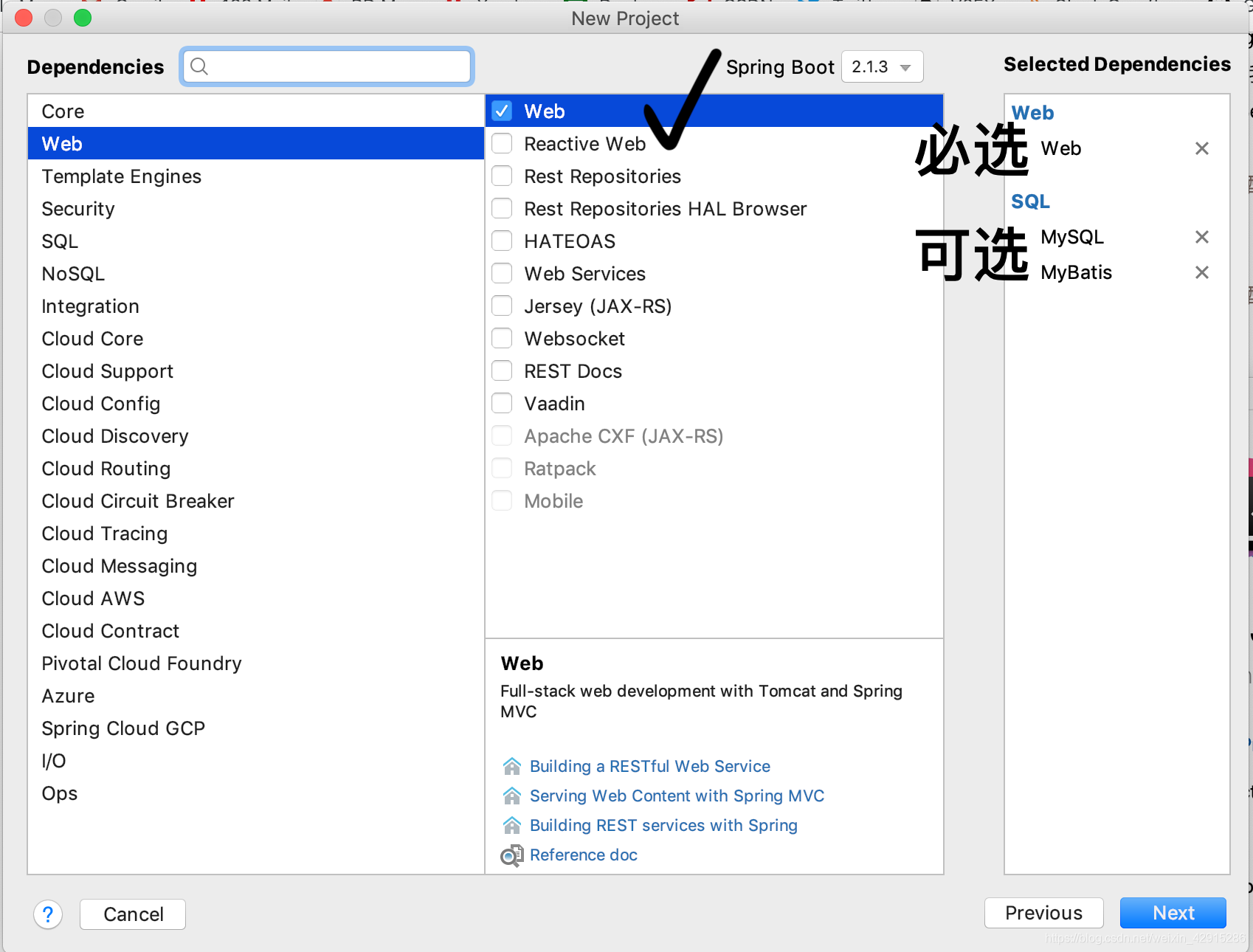Select the Cloud Support category

pyautogui.click(x=255, y=370)
